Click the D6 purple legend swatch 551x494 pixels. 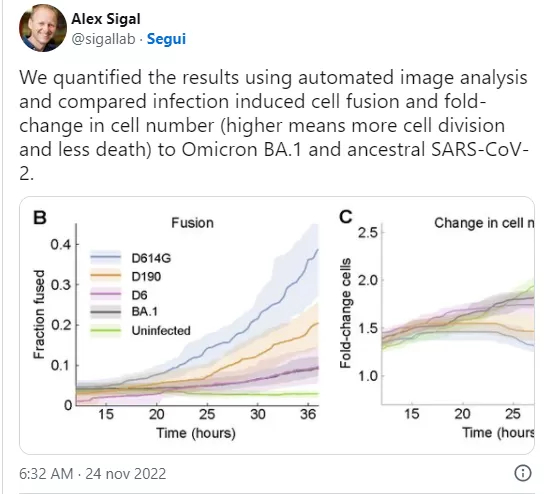click(x=105, y=294)
